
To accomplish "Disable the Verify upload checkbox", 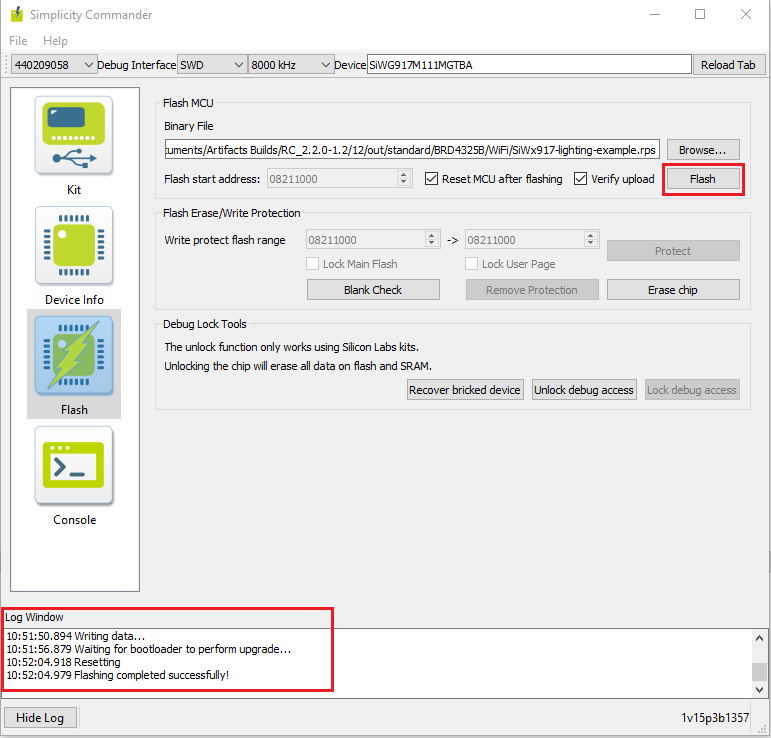I will 582,179.
